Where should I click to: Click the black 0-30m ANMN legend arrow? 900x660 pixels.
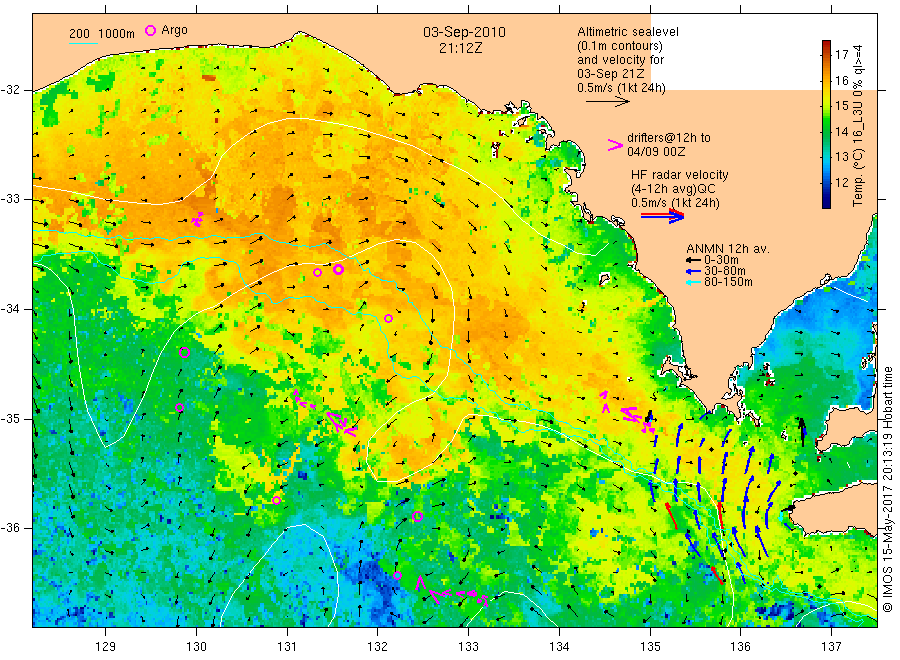[693, 260]
